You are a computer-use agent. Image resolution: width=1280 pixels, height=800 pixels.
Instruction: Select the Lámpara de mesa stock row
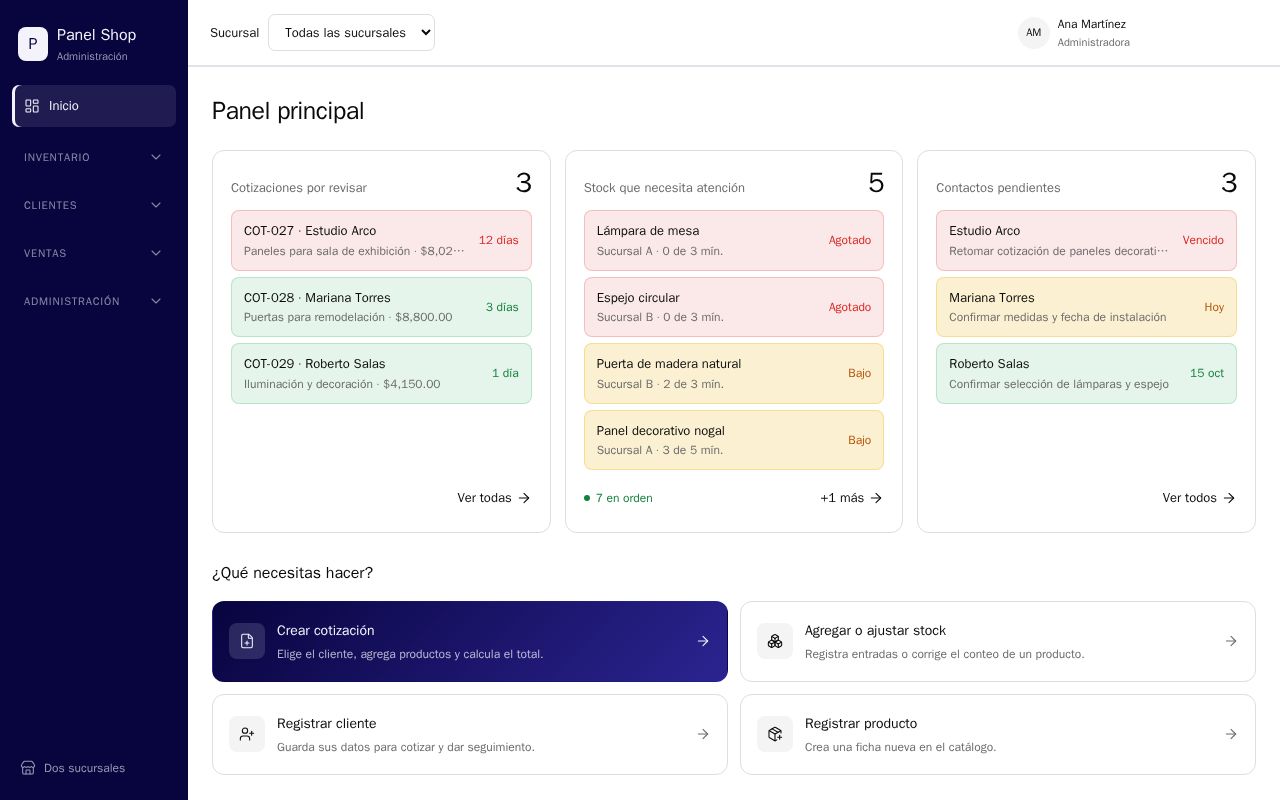tap(734, 240)
